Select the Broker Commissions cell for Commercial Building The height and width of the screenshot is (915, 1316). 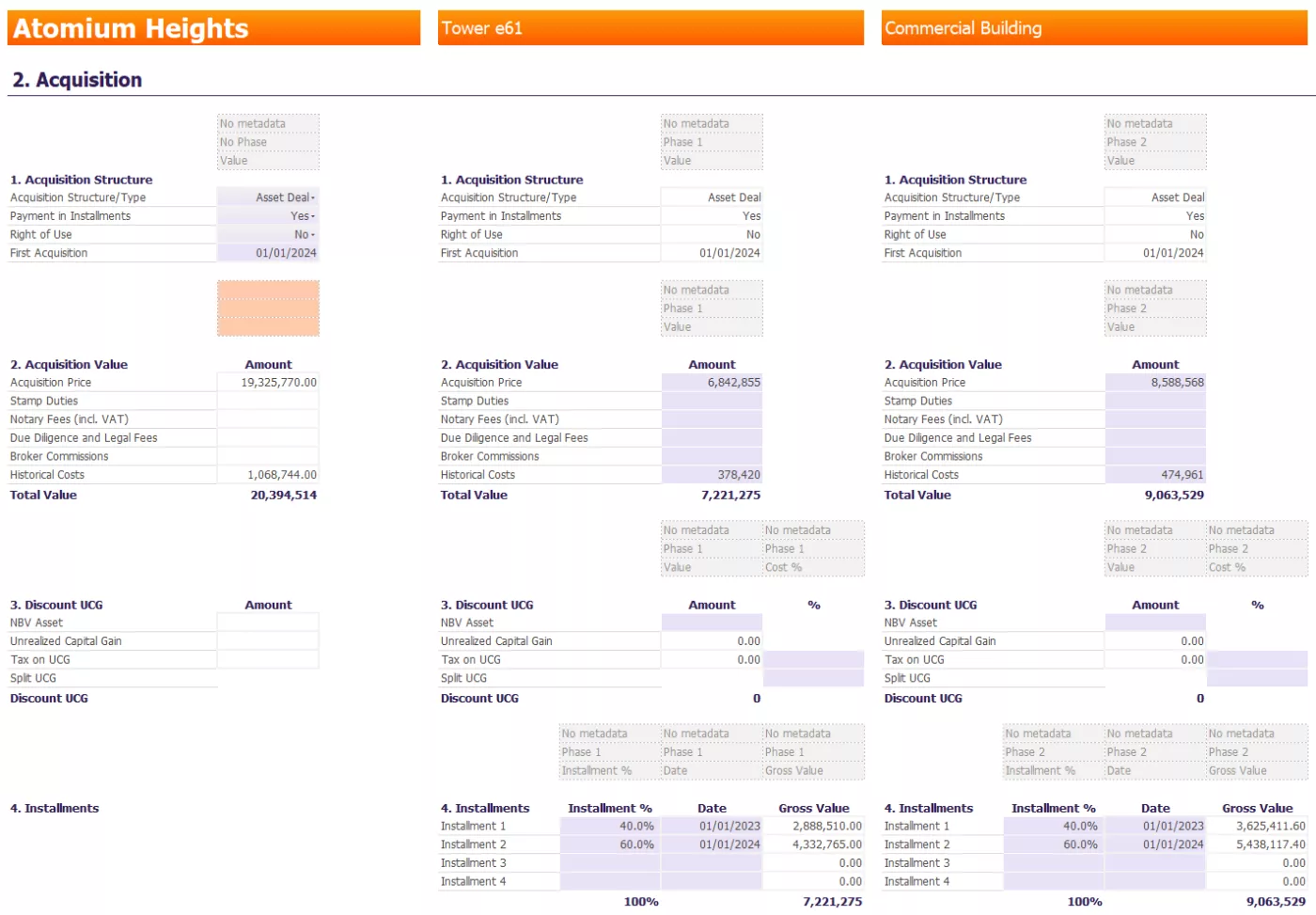(1154, 456)
